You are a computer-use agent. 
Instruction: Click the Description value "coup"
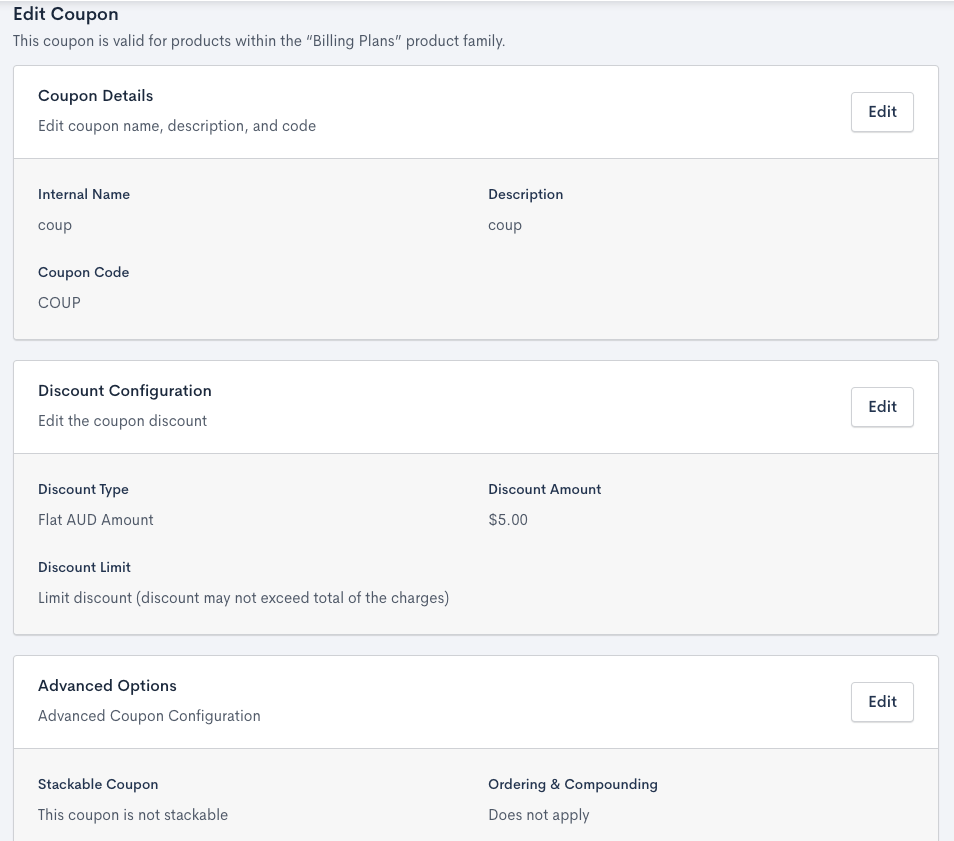point(505,225)
